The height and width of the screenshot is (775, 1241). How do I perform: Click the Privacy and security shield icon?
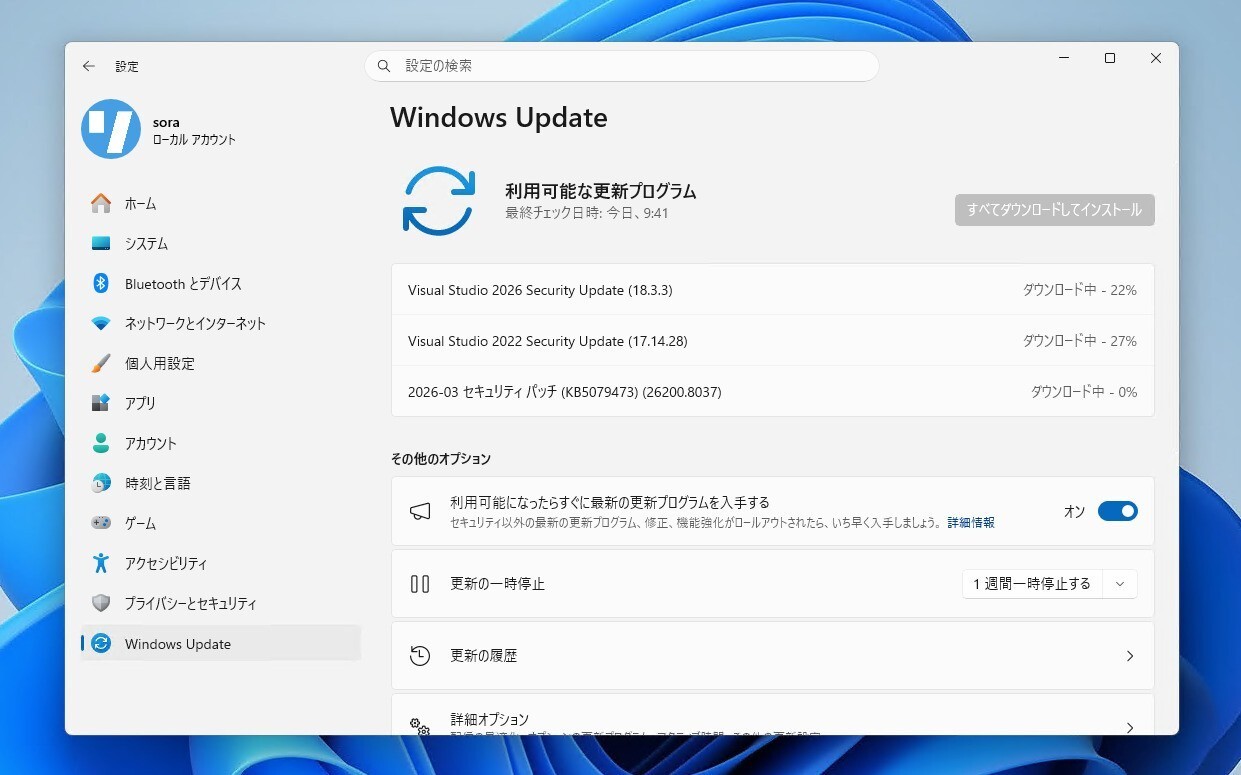click(x=101, y=604)
